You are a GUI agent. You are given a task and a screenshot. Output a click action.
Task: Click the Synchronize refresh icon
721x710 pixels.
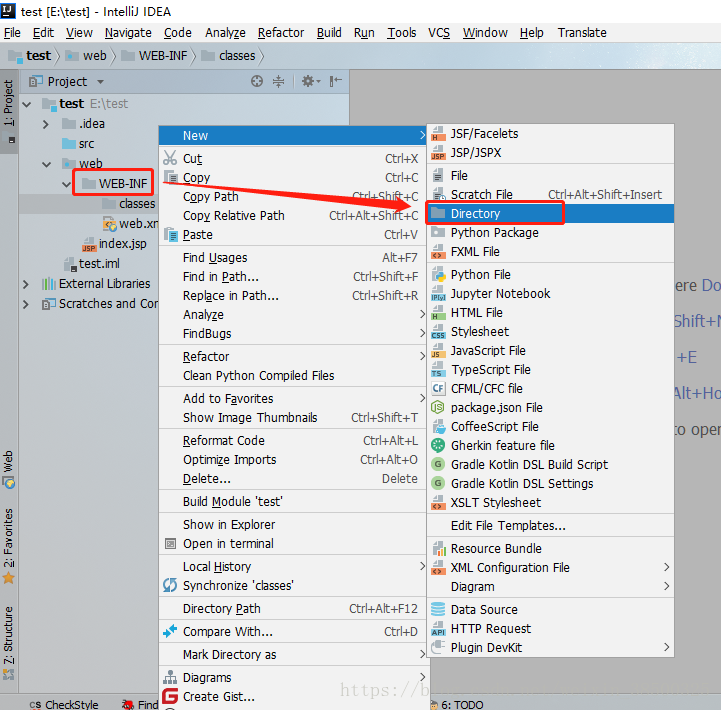point(170,585)
